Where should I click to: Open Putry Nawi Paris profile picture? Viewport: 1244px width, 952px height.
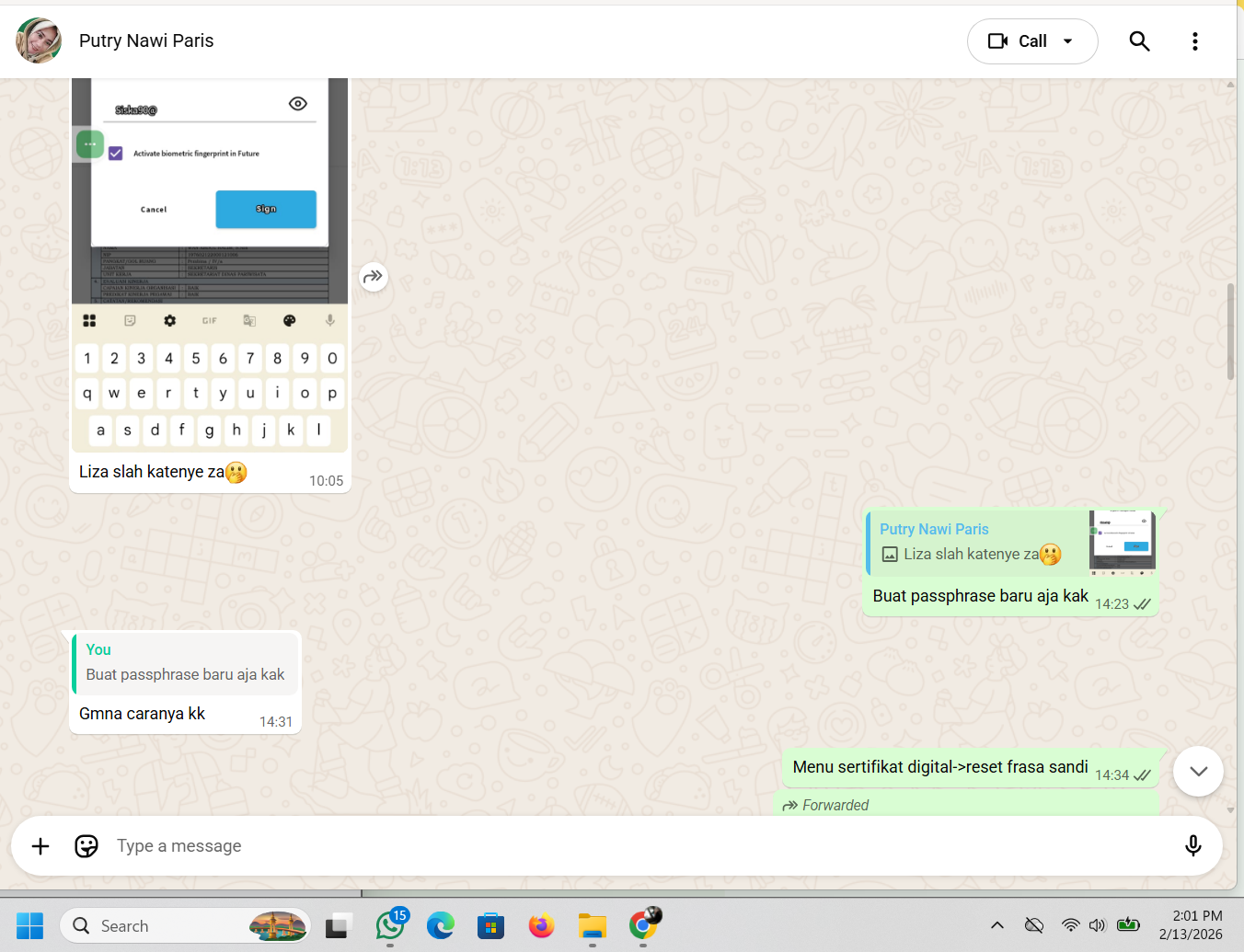click(x=39, y=40)
